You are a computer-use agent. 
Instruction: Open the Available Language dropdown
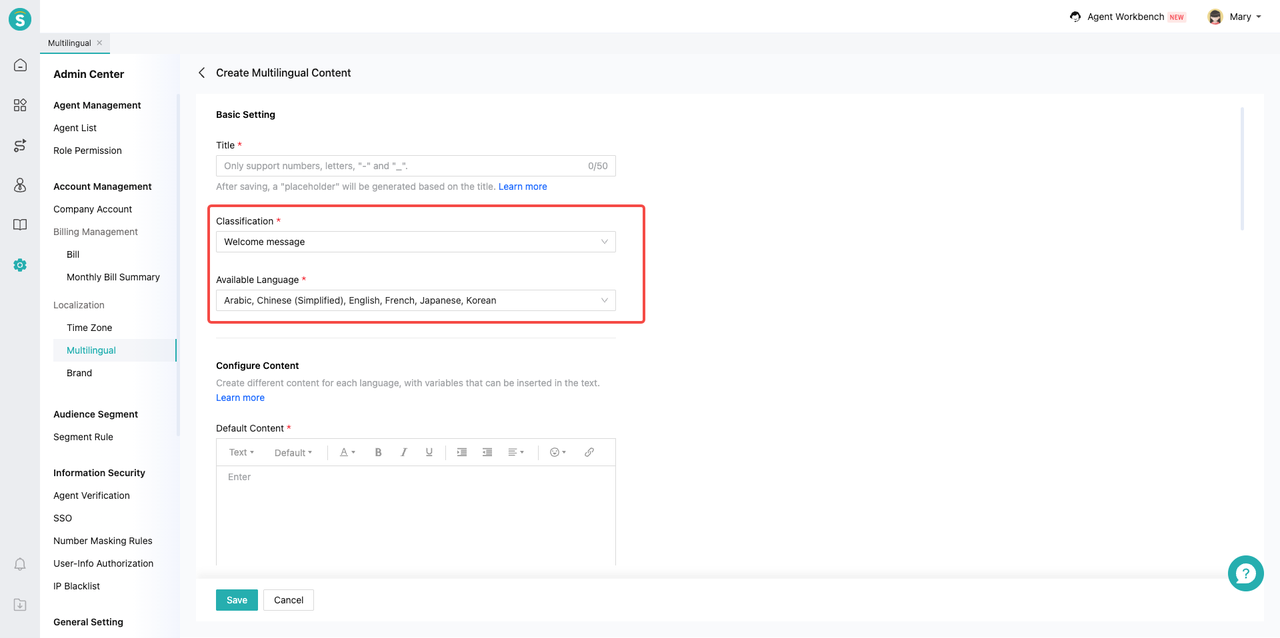point(416,300)
